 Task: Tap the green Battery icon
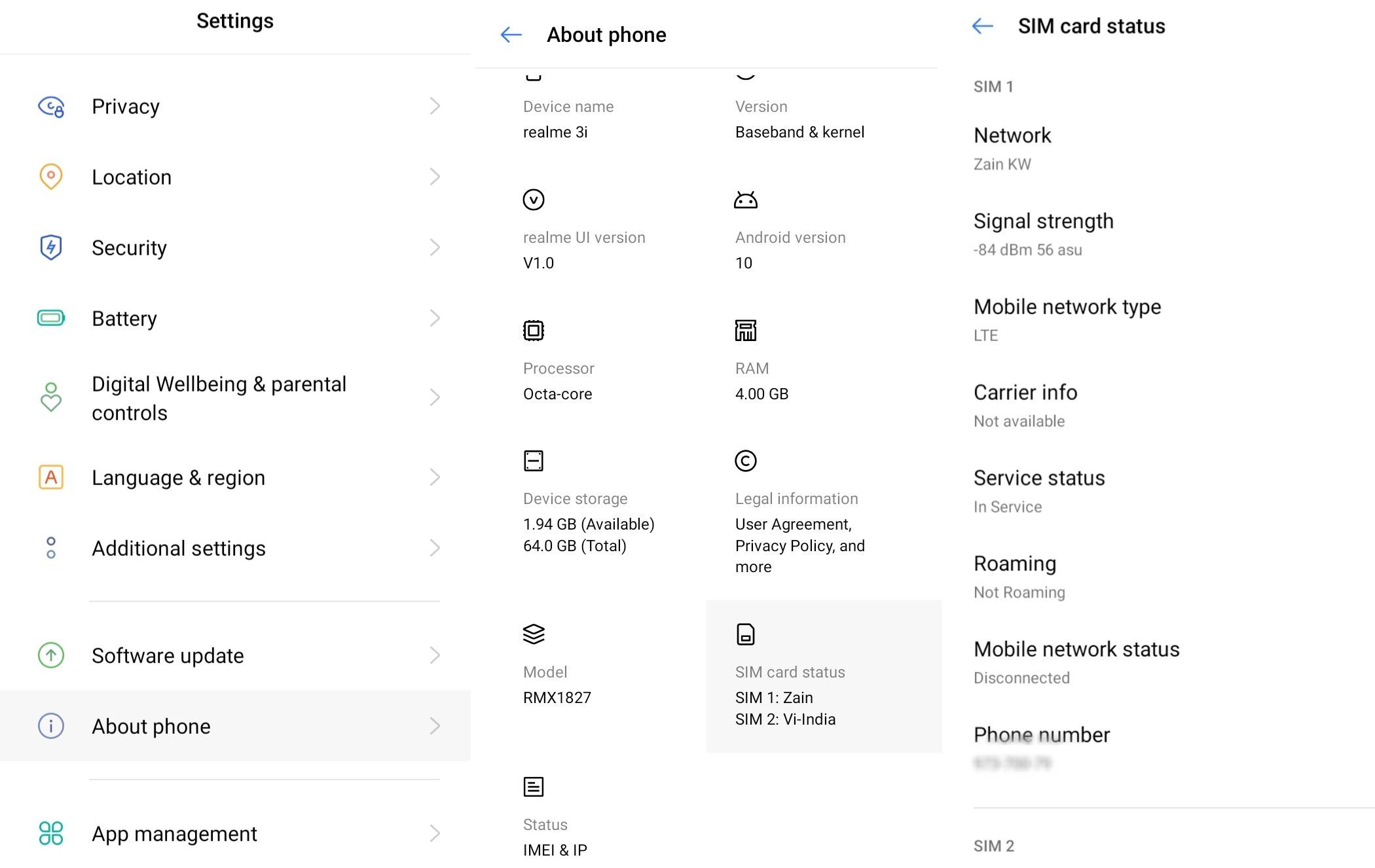coord(51,318)
